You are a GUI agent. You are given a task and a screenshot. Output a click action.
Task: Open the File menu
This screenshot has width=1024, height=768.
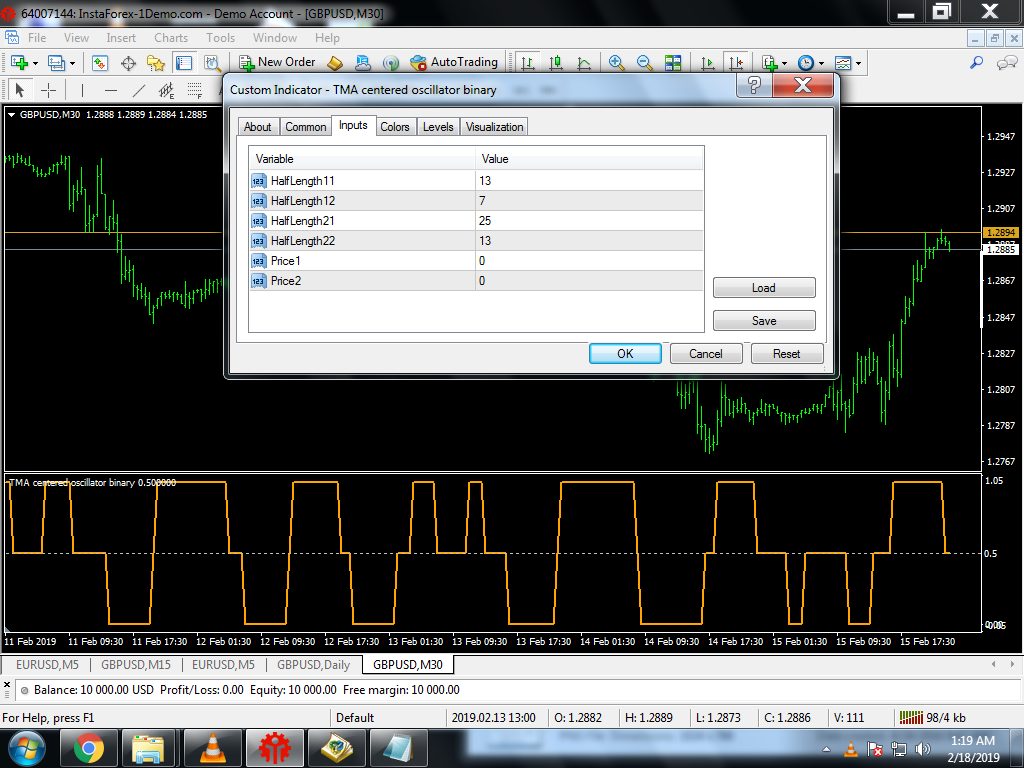(37, 38)
